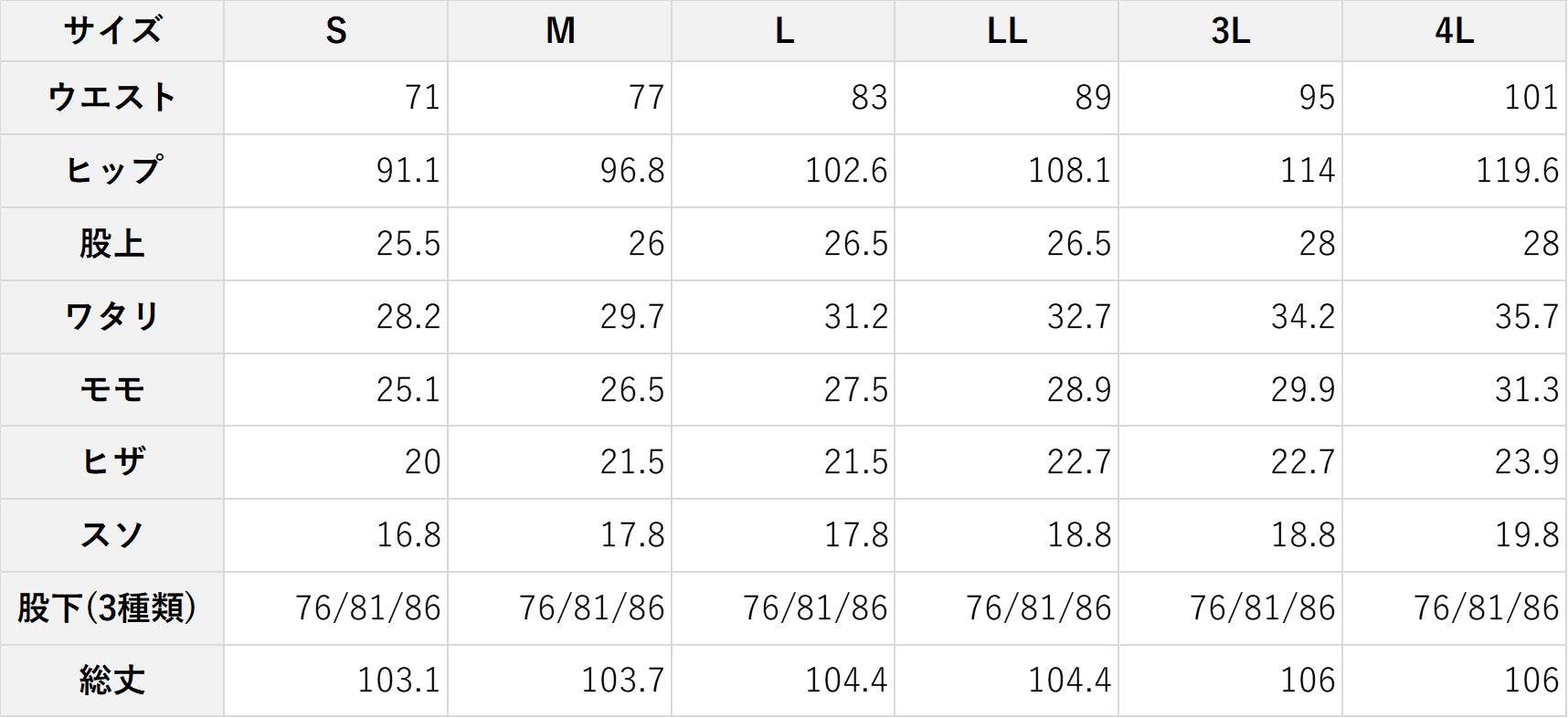The width and height of the screenshot is (1568, 718).
Task: Click the 総丈 row label
Action: click(x=111, y=681)
